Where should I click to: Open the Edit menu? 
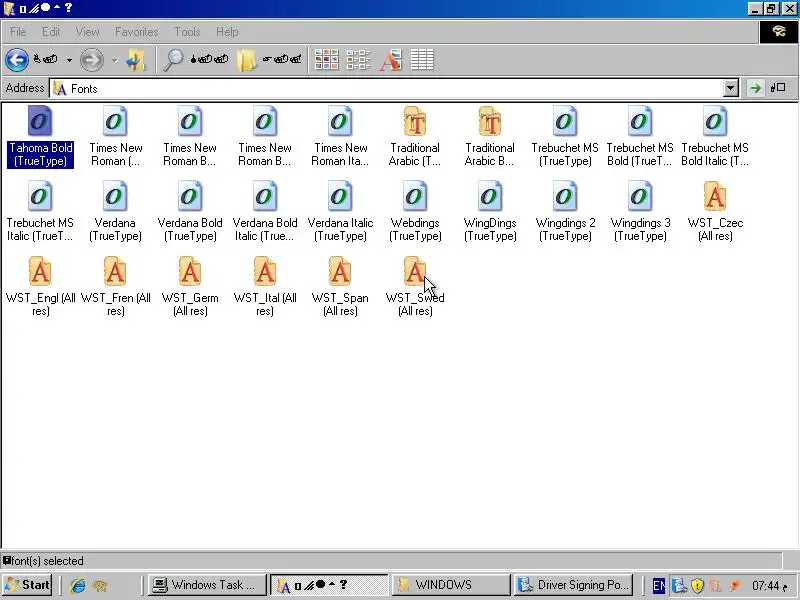(x=51, y=32)
